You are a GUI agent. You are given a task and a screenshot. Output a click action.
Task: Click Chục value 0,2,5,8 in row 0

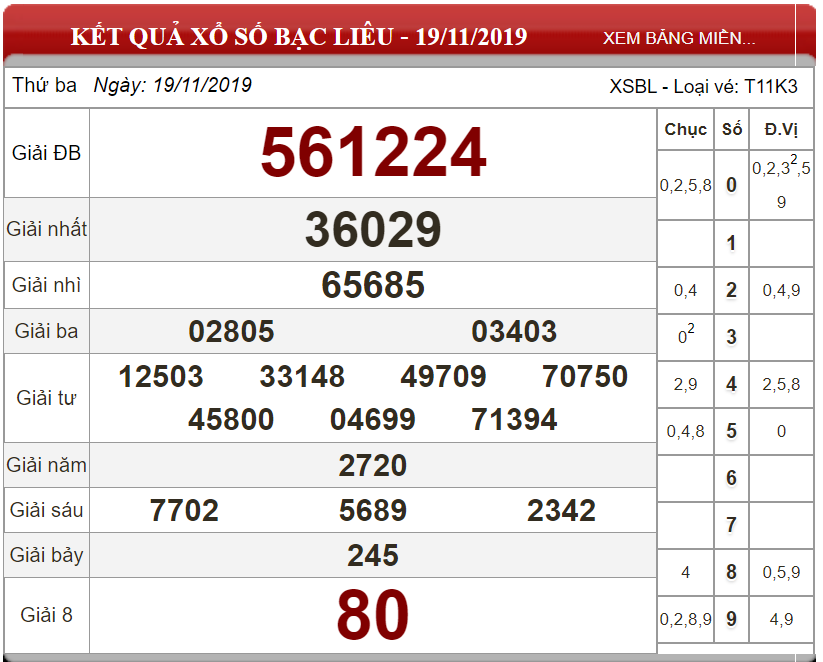(685, 185)
